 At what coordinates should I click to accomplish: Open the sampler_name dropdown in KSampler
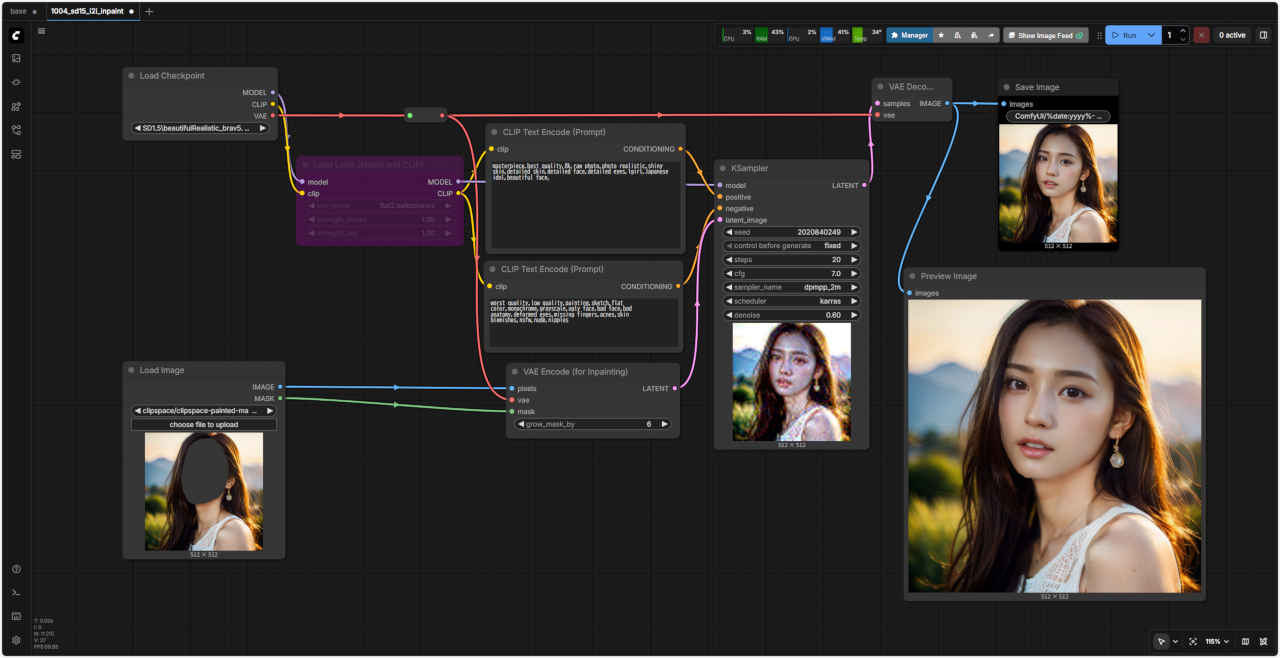point(791,287)
